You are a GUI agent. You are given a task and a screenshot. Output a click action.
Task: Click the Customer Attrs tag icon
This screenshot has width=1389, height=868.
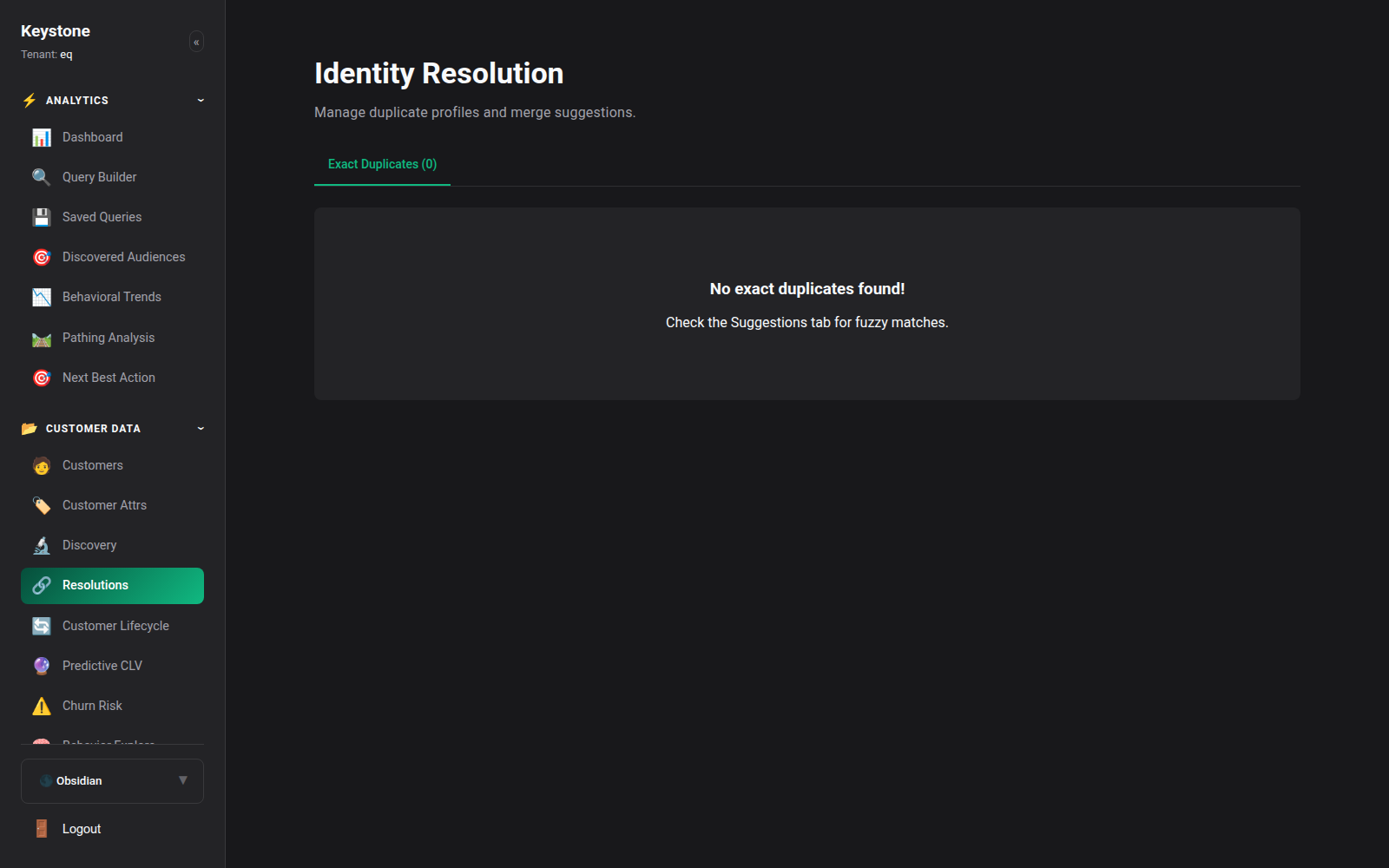[42, 505]
